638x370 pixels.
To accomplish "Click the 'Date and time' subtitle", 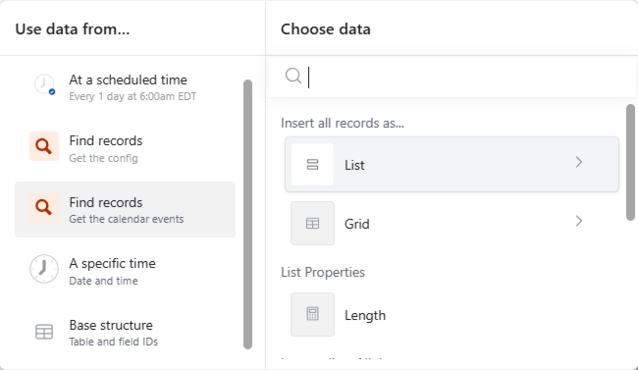I will click(x=103, y=281).
